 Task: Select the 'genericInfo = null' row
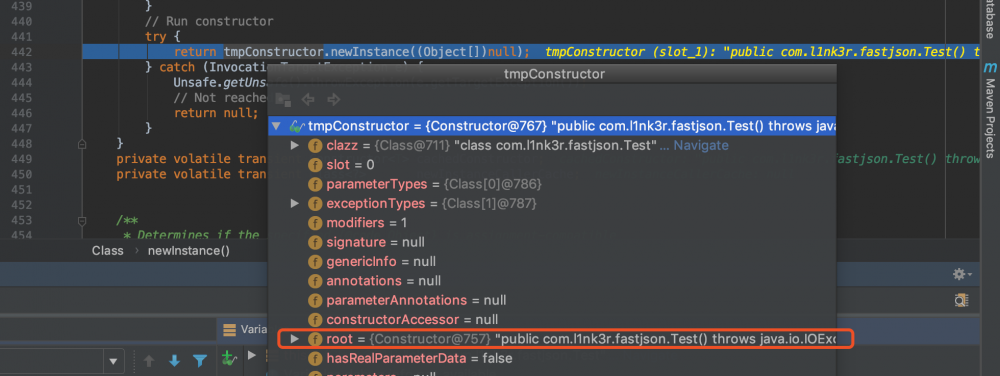(552, 261)
